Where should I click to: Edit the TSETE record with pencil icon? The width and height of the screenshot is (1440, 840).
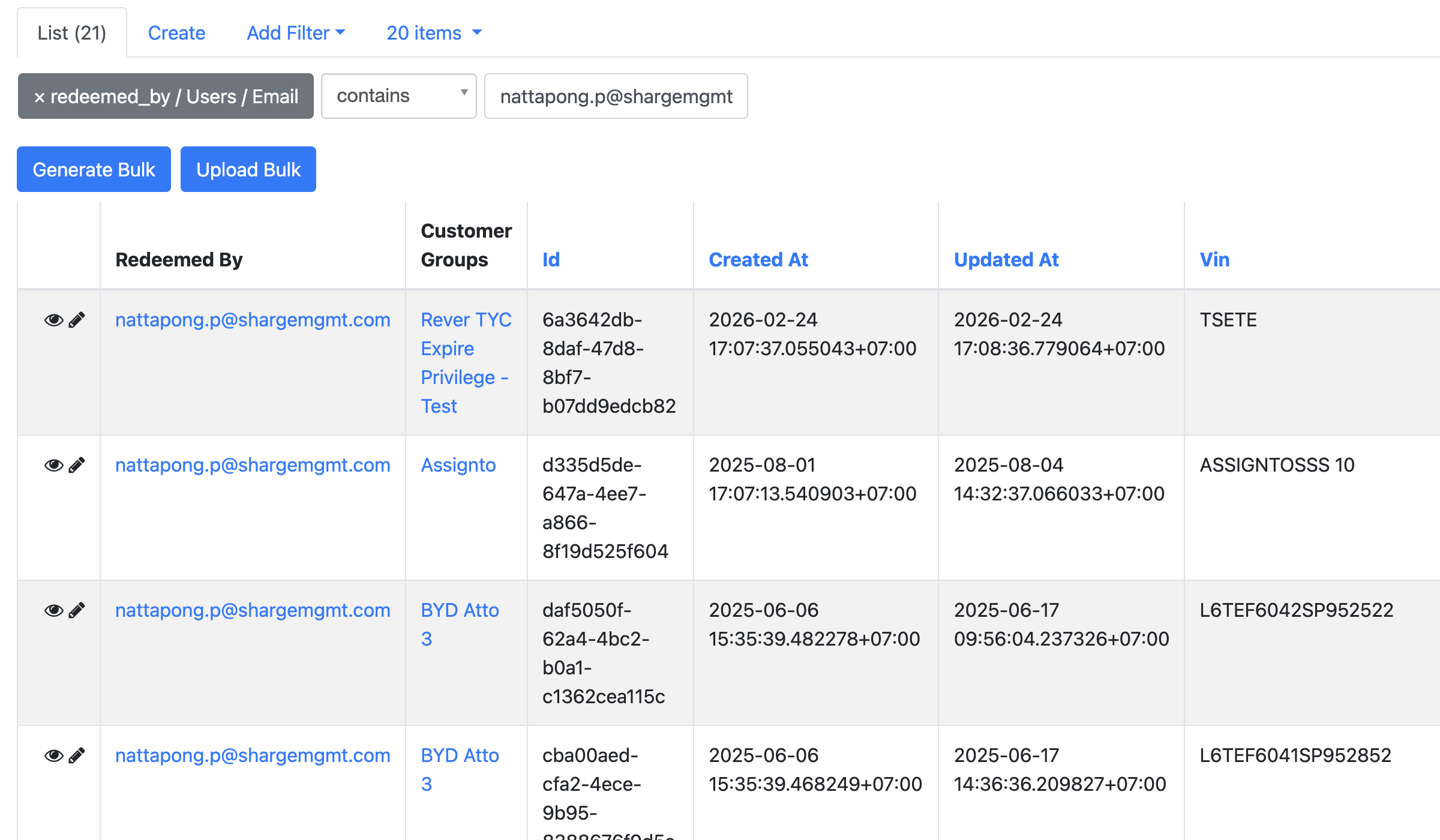coord(77,320)
